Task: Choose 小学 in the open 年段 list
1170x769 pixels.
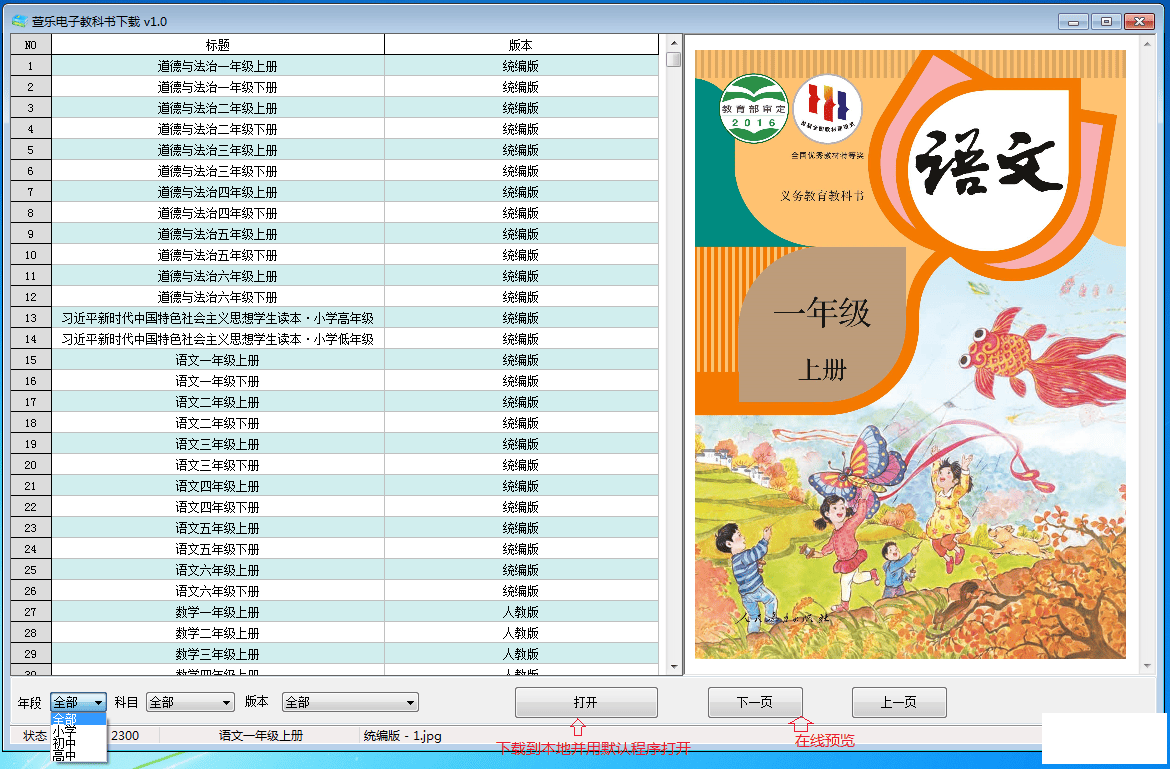Action: click(x=78, y=731)
